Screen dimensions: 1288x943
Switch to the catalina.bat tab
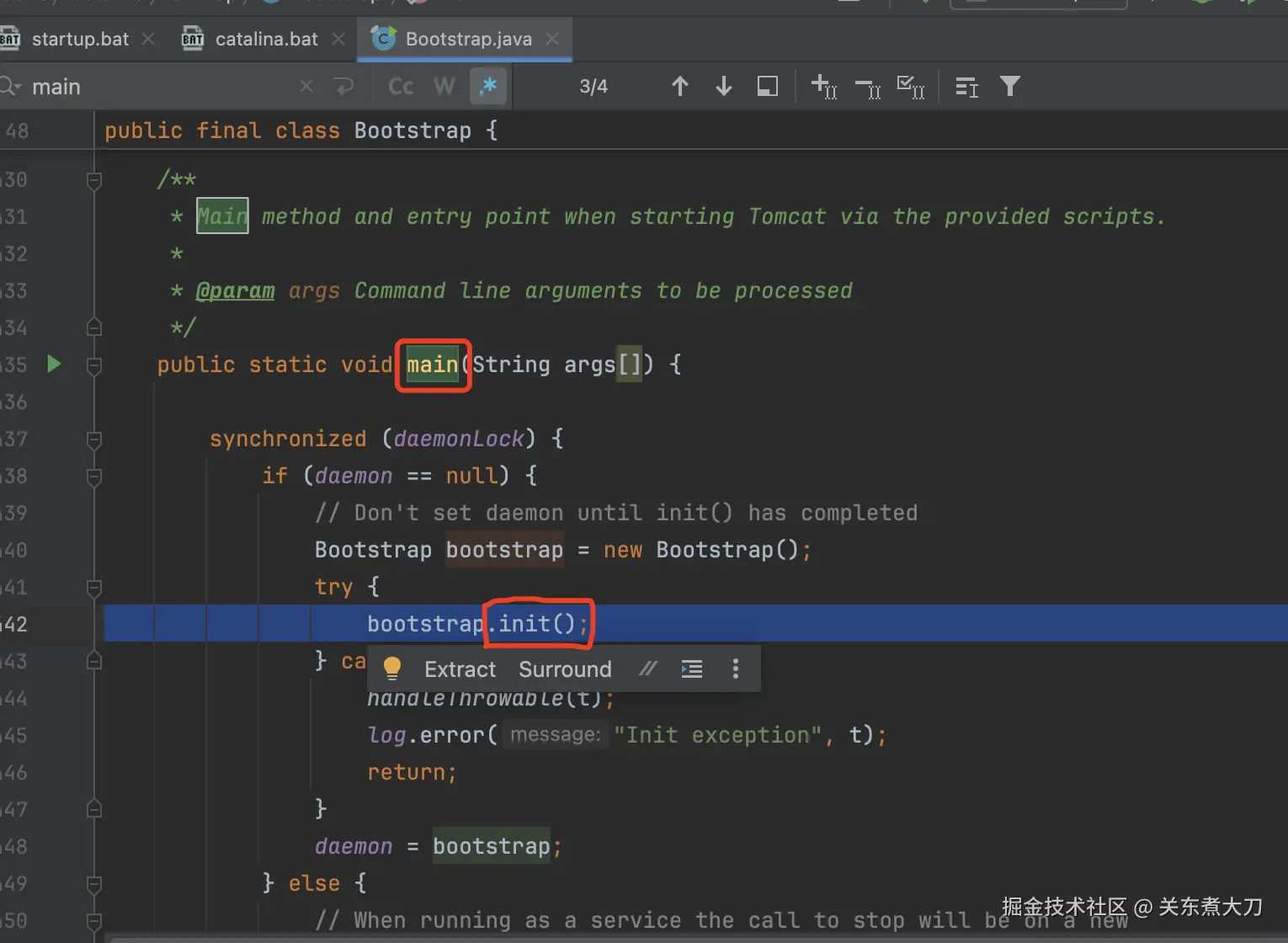tap(266, 39)
